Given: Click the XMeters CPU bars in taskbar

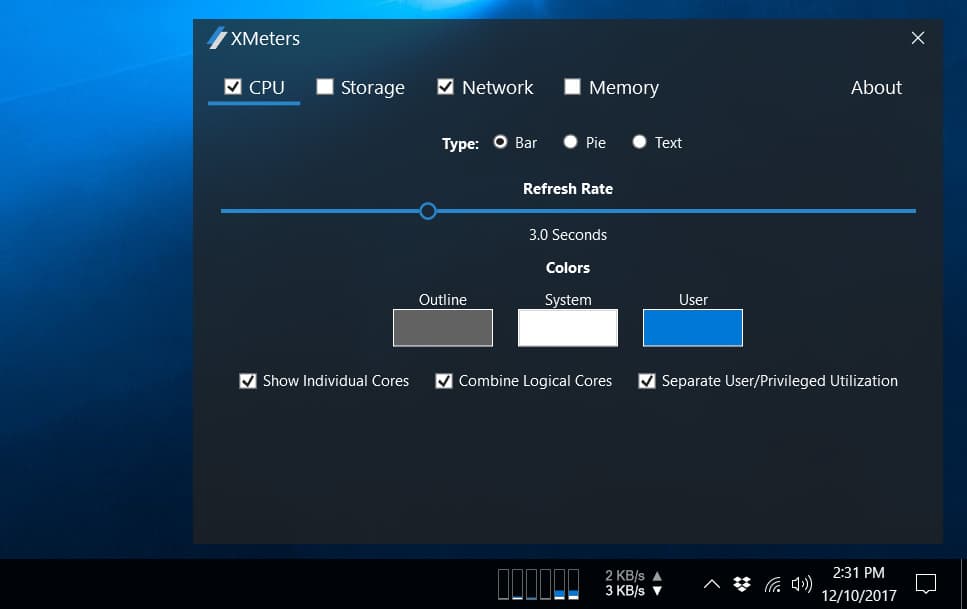Looking at the screenshot, I should click(538, 584).
